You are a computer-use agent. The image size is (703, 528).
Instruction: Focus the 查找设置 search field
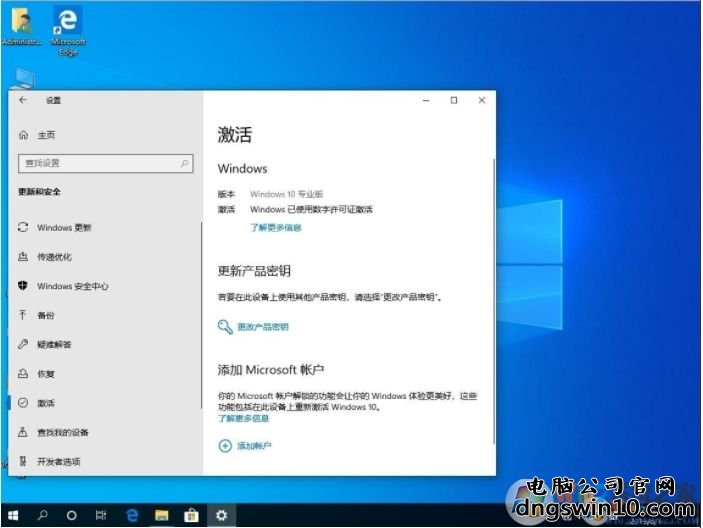106,163
